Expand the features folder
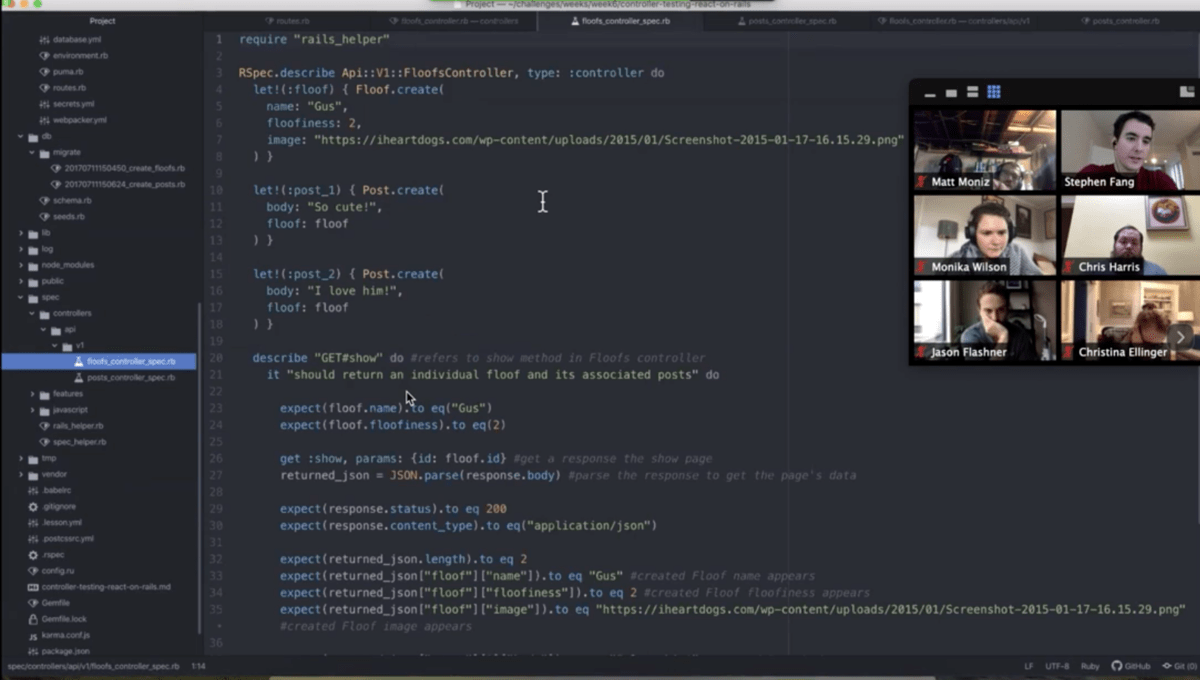 pos(32,394)
